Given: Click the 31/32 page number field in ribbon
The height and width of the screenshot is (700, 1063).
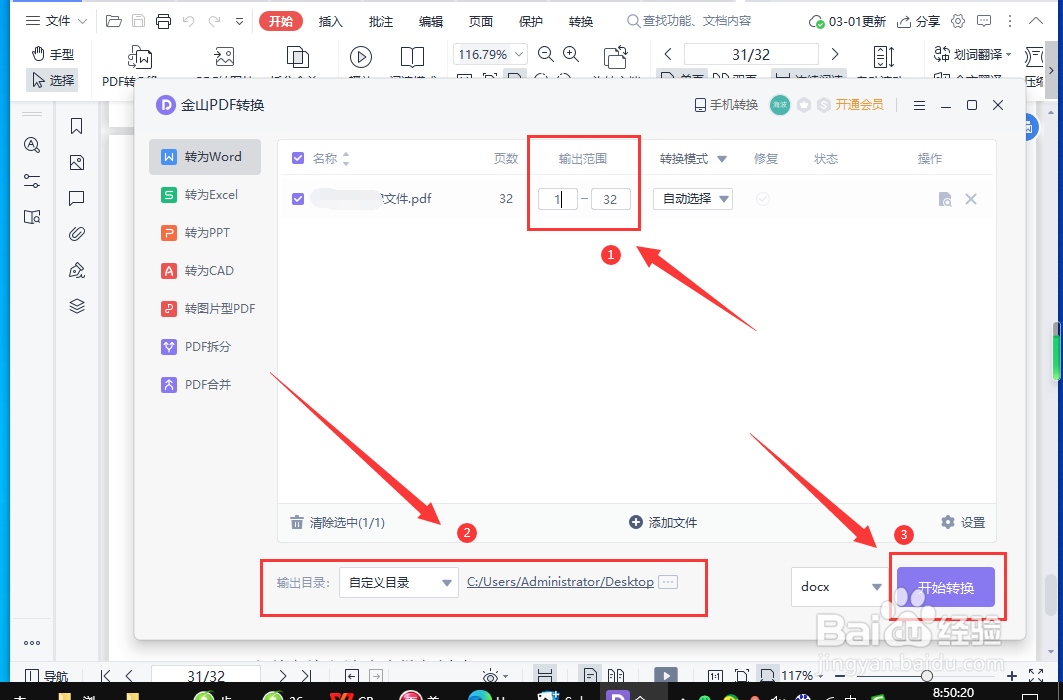Looking at the screenshot, I should (751, 54).
